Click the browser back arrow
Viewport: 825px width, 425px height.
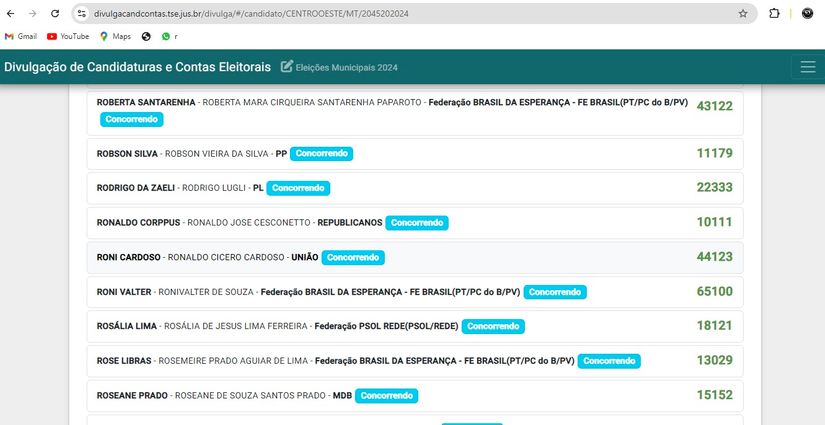tap(11, 14)
